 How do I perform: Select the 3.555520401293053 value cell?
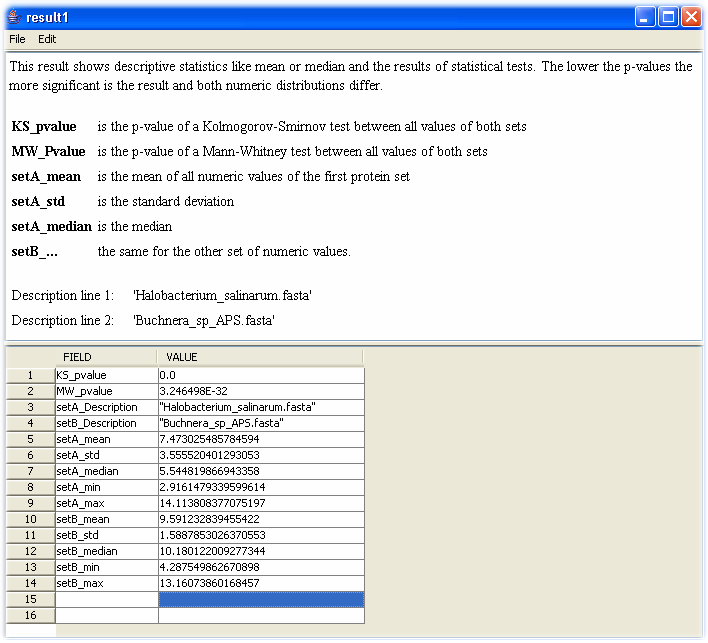point(261,456)
